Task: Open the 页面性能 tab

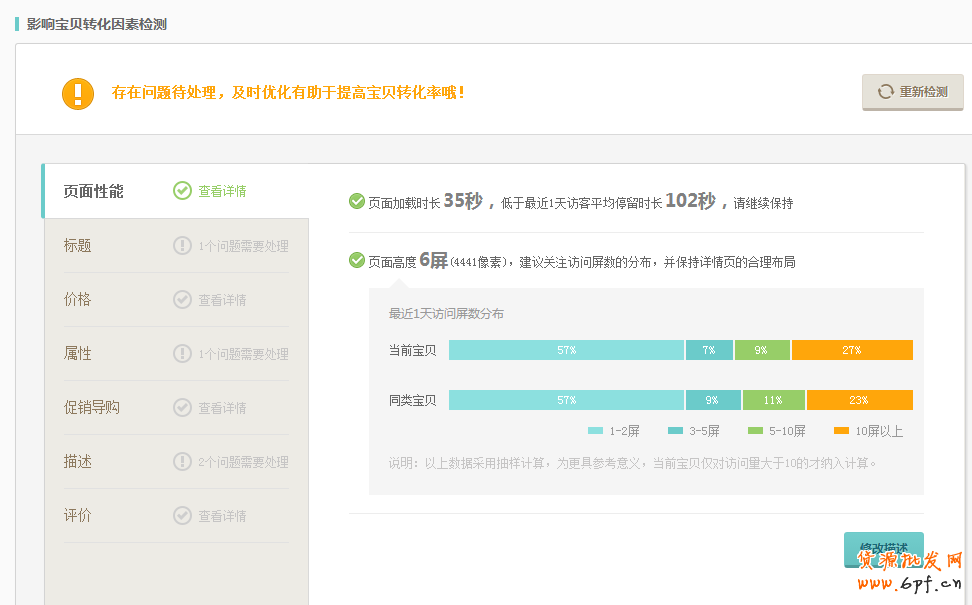Action: coord(94,191)
